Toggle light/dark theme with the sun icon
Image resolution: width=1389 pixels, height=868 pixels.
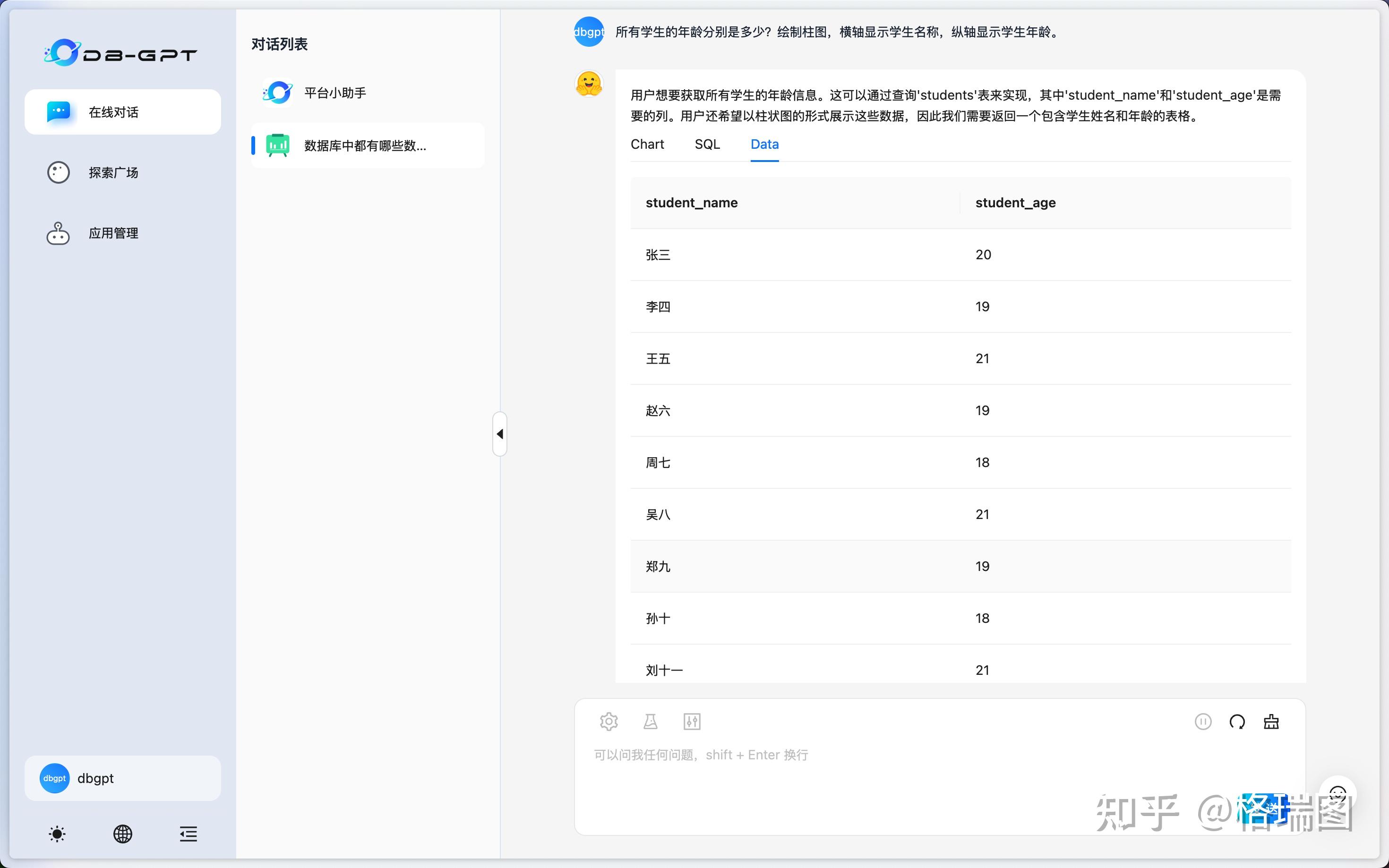point(57,834)
